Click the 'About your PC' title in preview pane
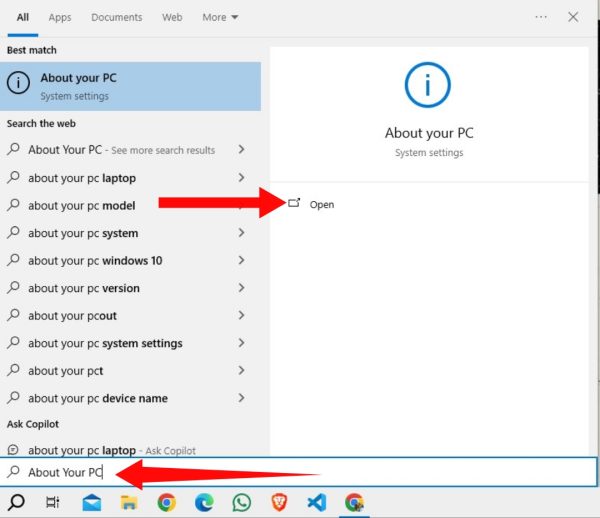Viewport: 600px width, 518px height. [x=429, y=133]
